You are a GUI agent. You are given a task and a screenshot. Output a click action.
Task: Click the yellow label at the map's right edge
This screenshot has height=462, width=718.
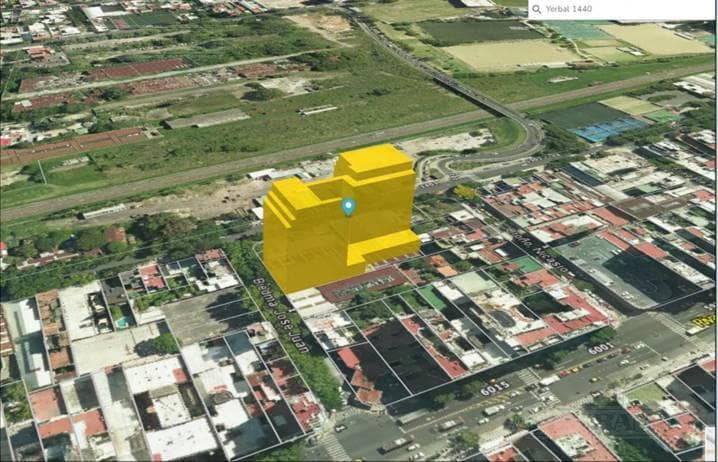point(703,320)
